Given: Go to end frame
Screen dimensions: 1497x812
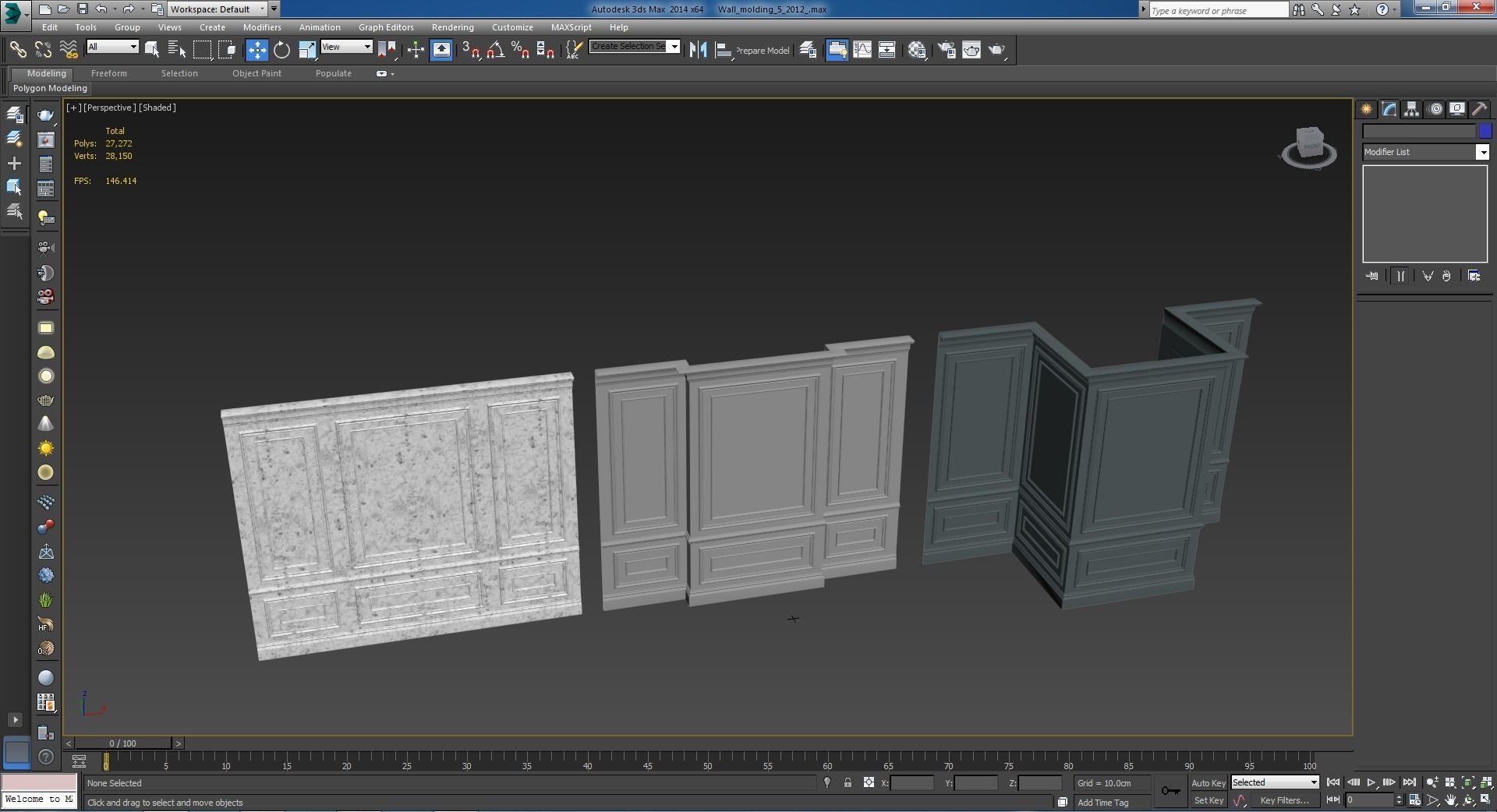Looking at the screenshot, I should [x=1409, y=782].
